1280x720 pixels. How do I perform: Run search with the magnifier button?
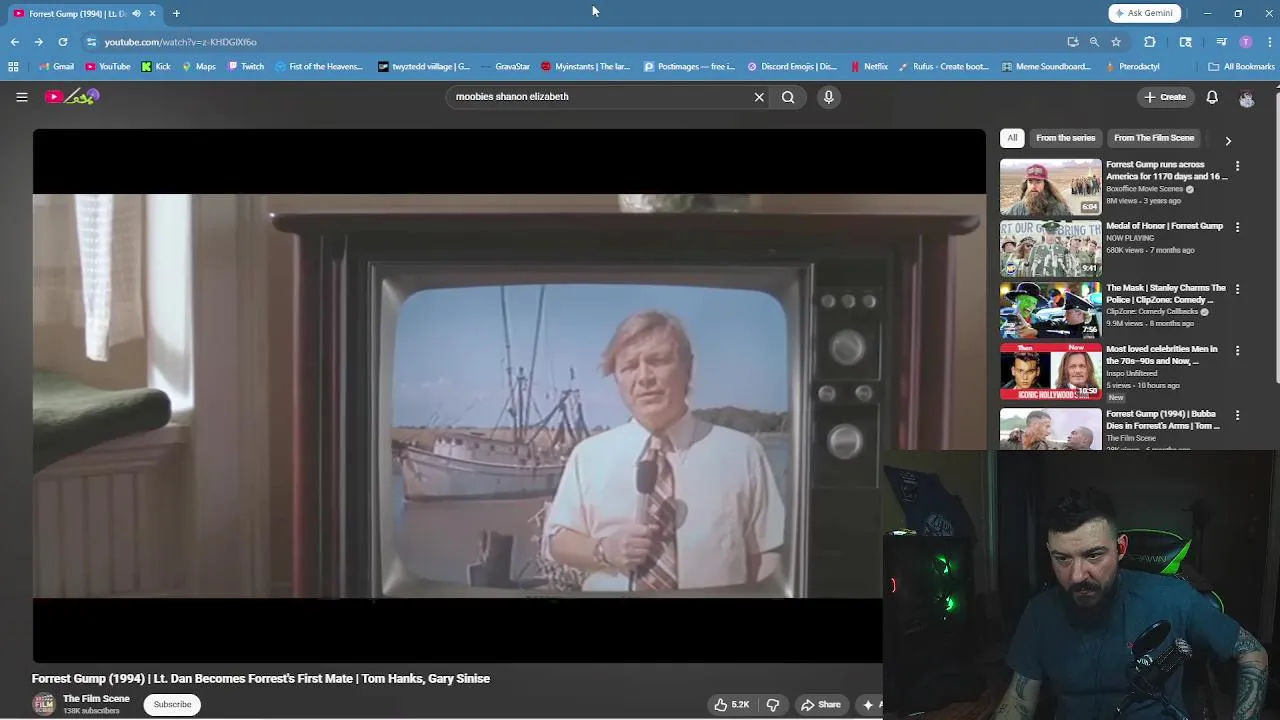click(x=788, y=97)
